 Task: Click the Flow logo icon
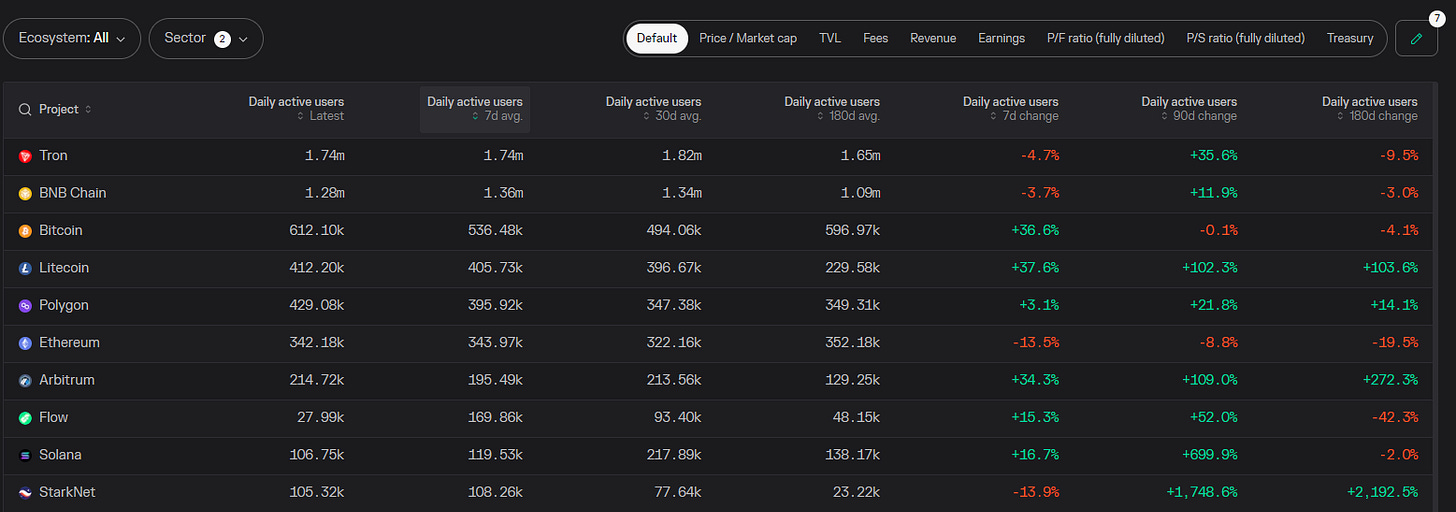tap(25, 418)
